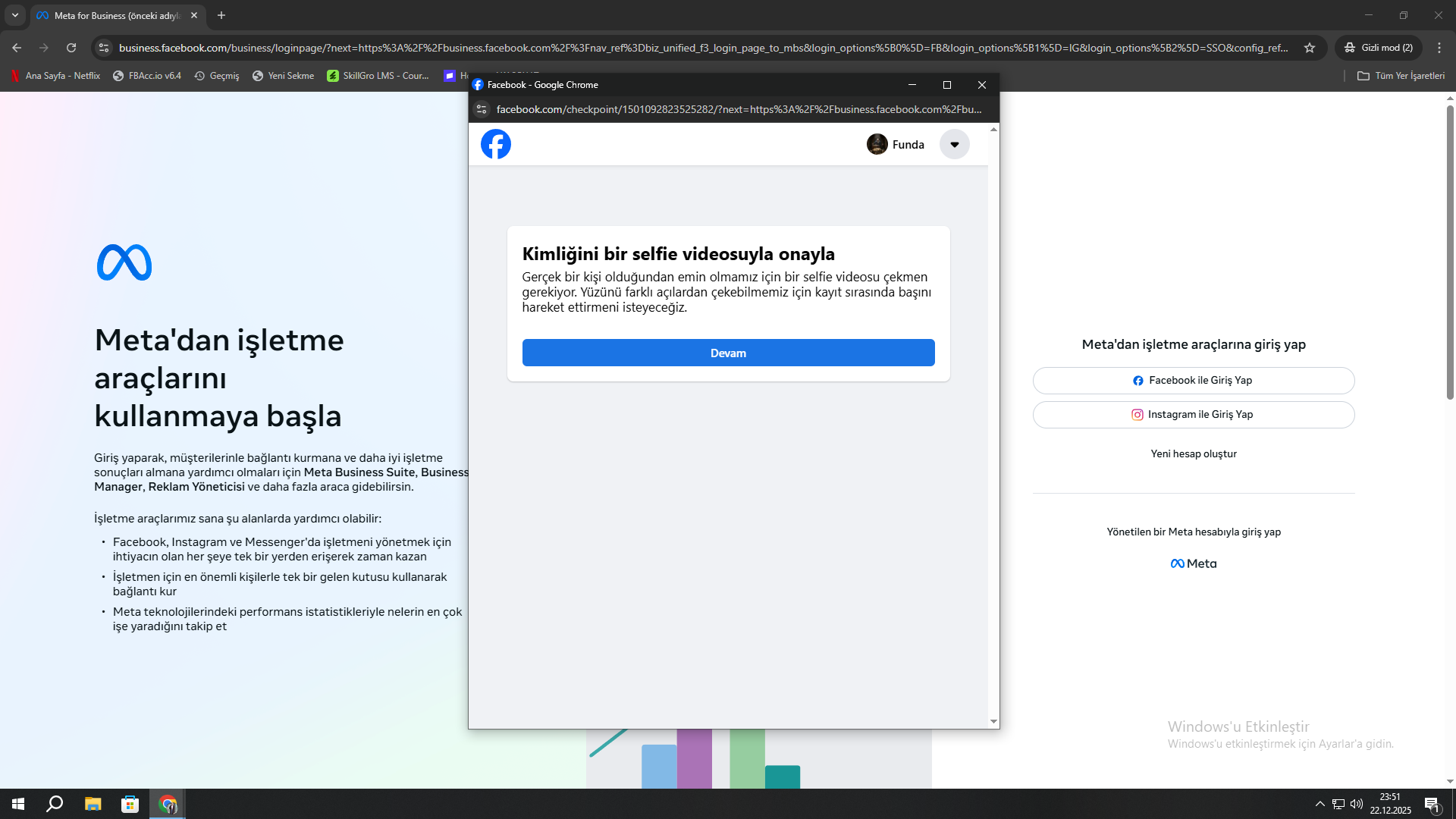Click the heading Kimliğini bir selfie videosuyla onayla
The height and width of the screenshot is (819, 1456).
(x=679, y=254)
